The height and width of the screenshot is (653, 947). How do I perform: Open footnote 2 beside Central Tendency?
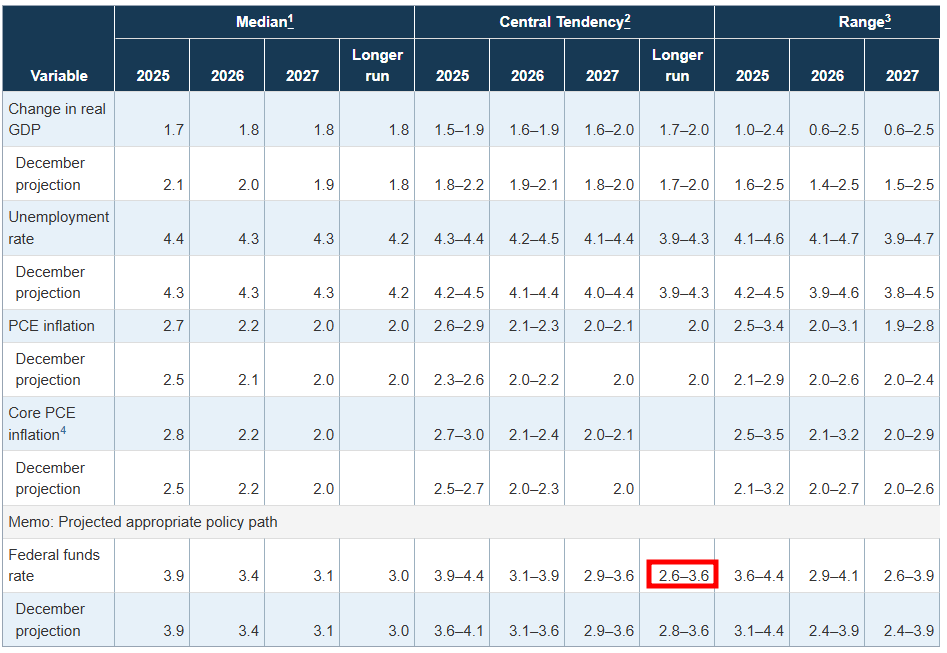pos(627,19)
